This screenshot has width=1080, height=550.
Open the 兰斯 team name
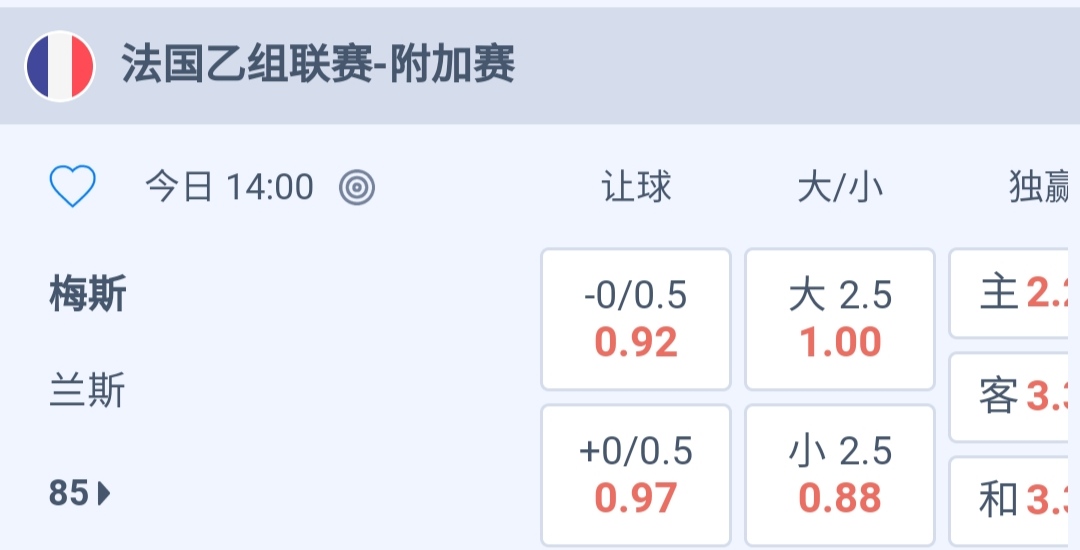click(88, 391)
